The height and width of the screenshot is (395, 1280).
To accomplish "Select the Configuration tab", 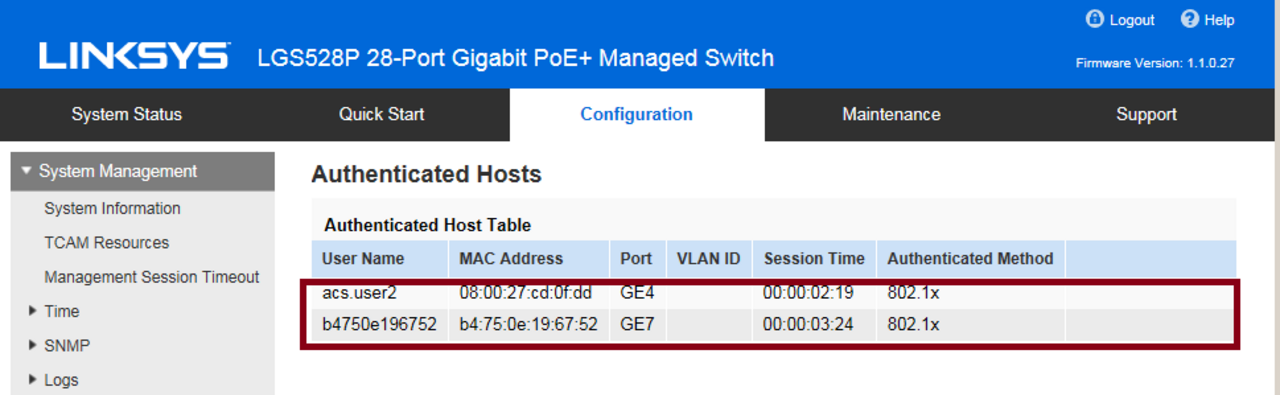I will [637, 114].
